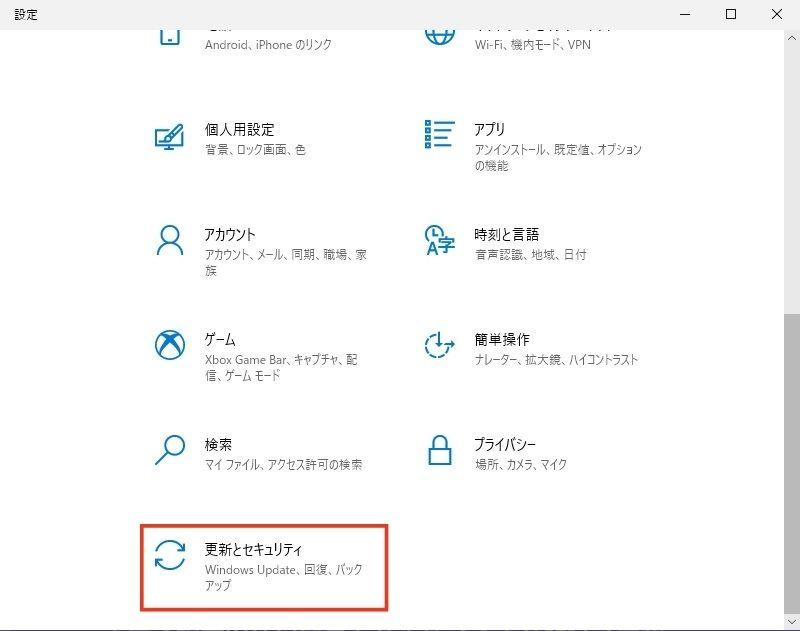Open プライバシー settings
Viewport: 800px width, 631px height.
click(508, 442)
